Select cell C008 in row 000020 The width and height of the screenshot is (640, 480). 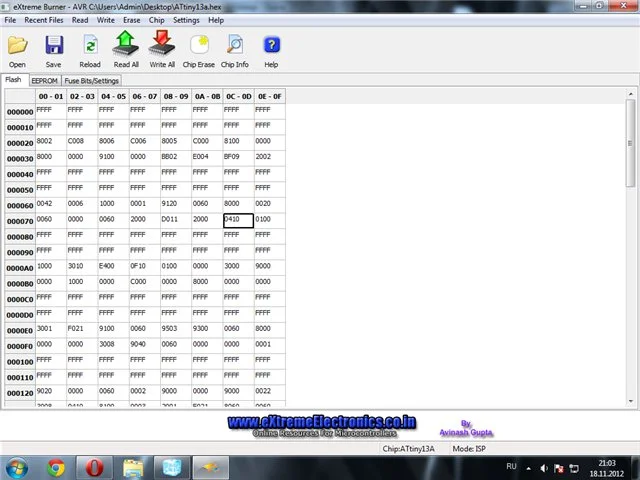point(82,143)
